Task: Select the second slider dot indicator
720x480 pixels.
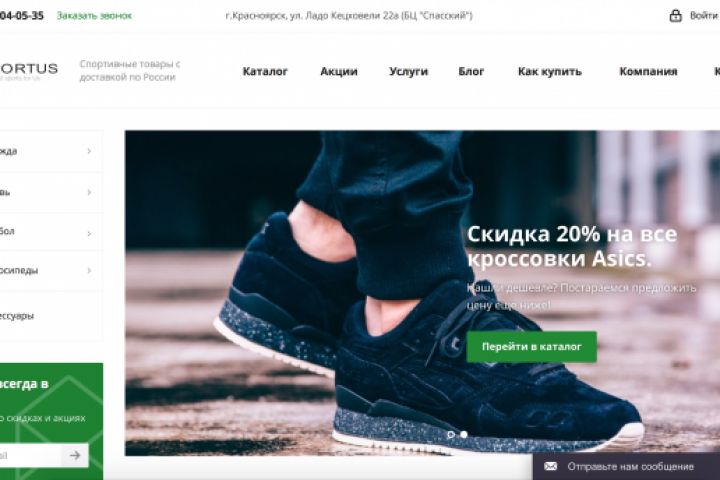Action: click(464, 434)
